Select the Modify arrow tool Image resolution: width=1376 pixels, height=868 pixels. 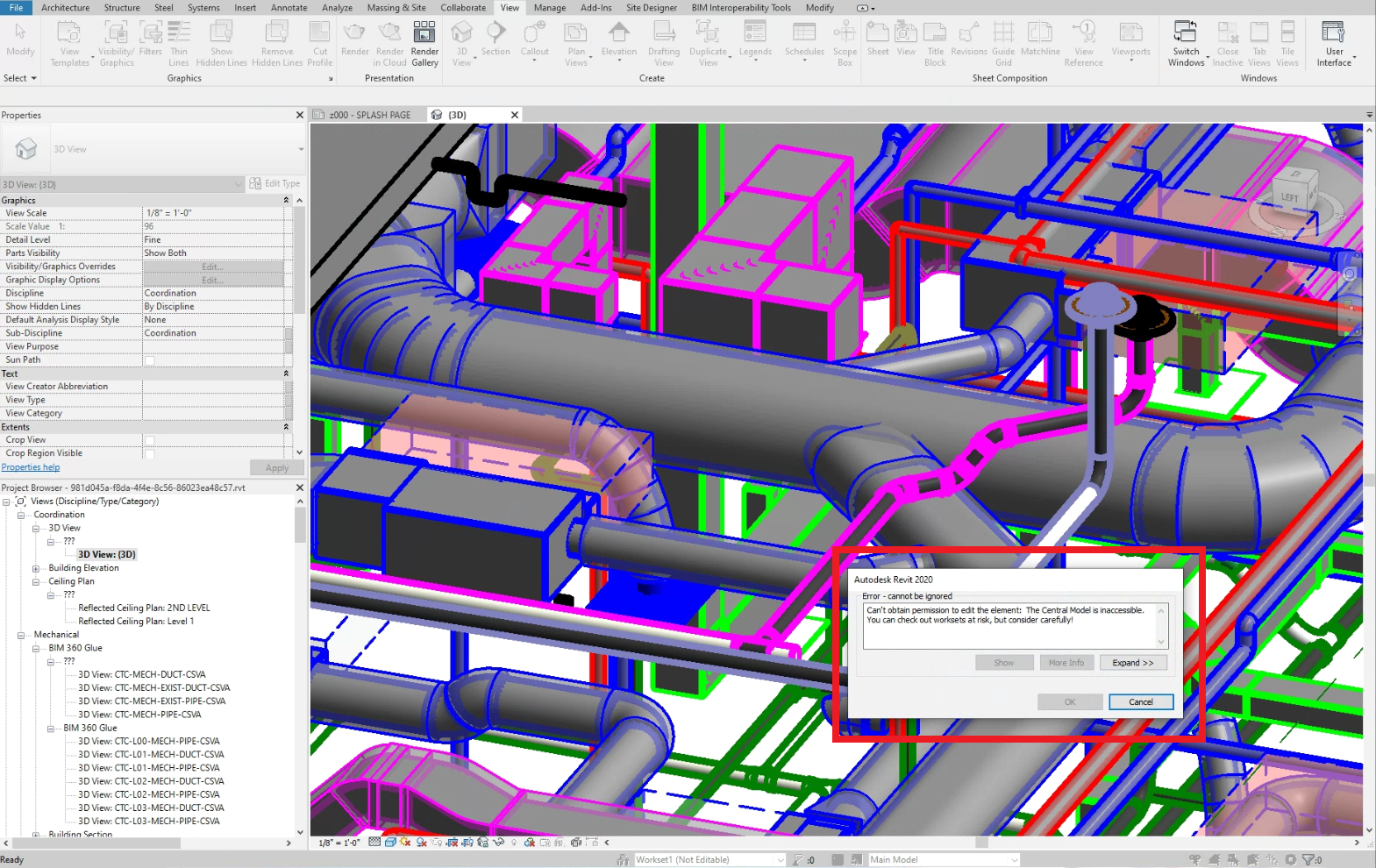(x=20, y=39)
